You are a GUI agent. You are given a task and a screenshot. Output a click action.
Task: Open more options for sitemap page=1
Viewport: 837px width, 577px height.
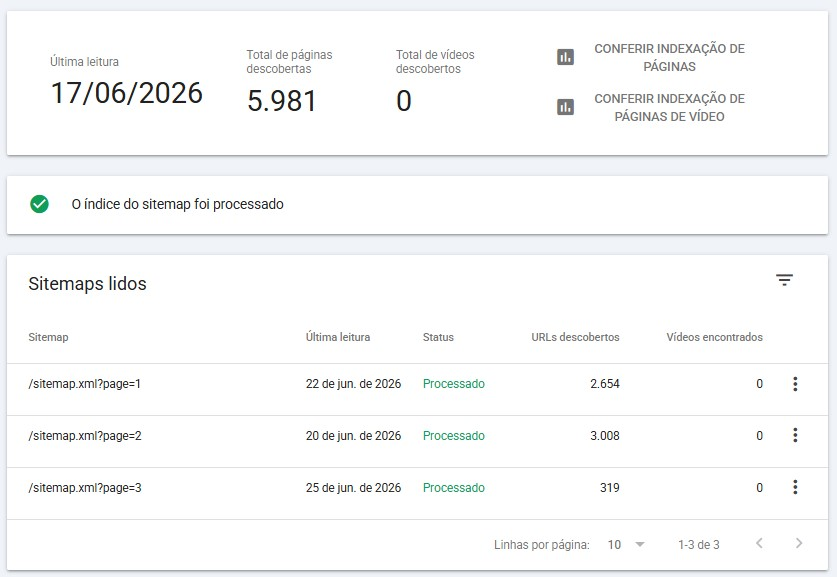(x=795, y=384)
